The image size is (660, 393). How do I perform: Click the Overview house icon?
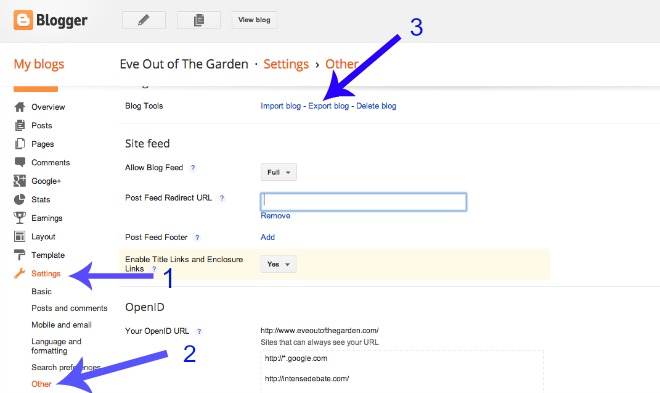19,107
